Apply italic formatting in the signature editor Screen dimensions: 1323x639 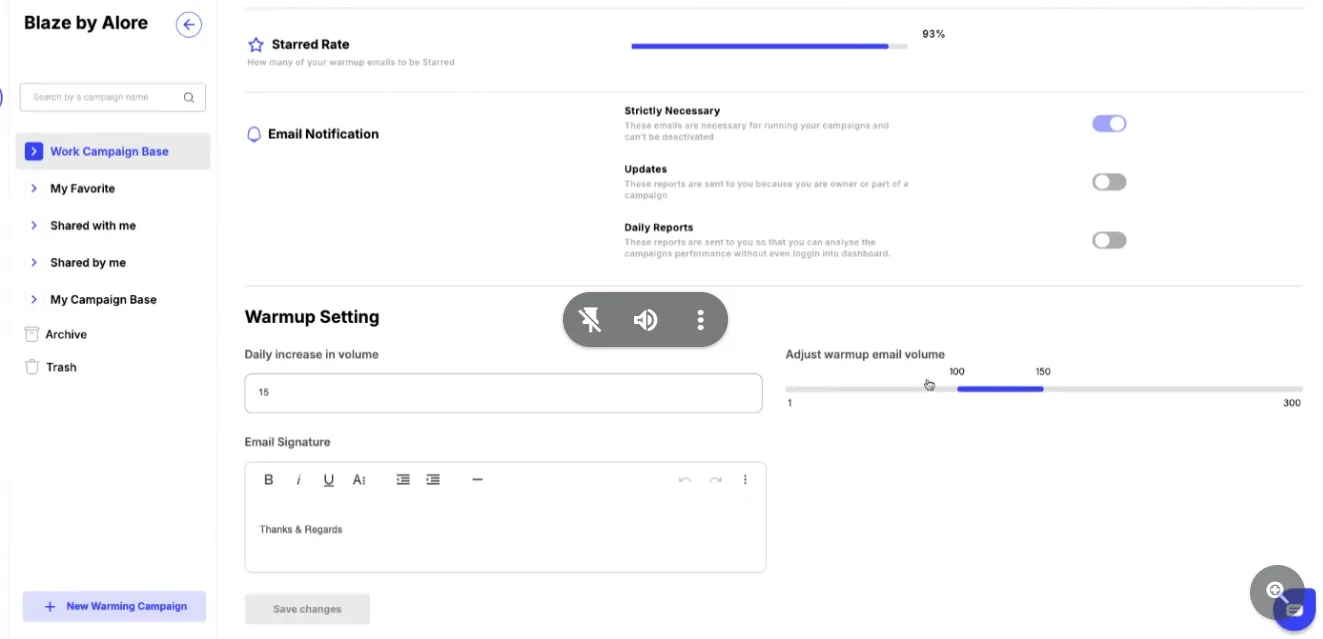(x=298, y=479)
